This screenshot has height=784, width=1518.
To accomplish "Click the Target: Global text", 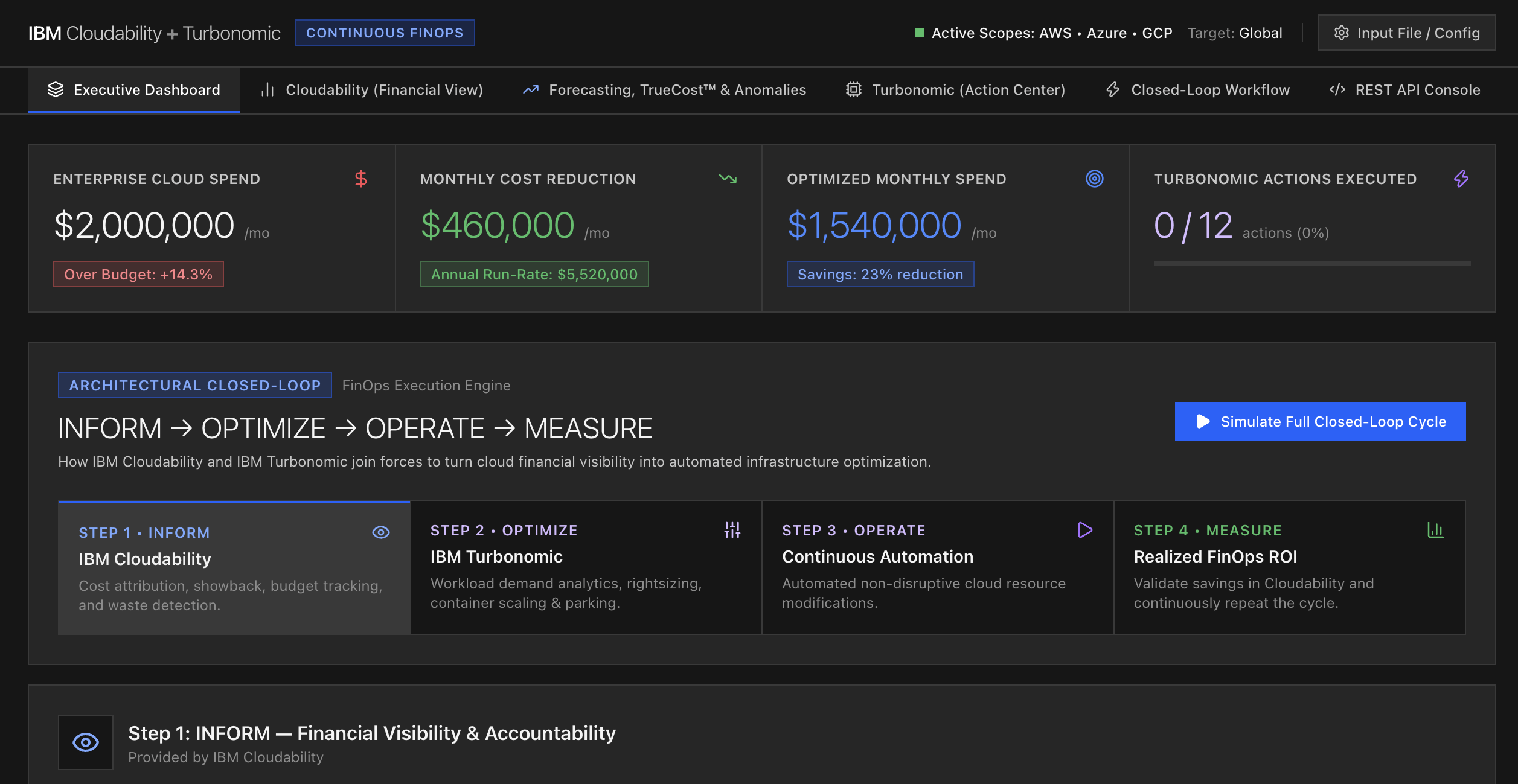I will coord(1235,33).
